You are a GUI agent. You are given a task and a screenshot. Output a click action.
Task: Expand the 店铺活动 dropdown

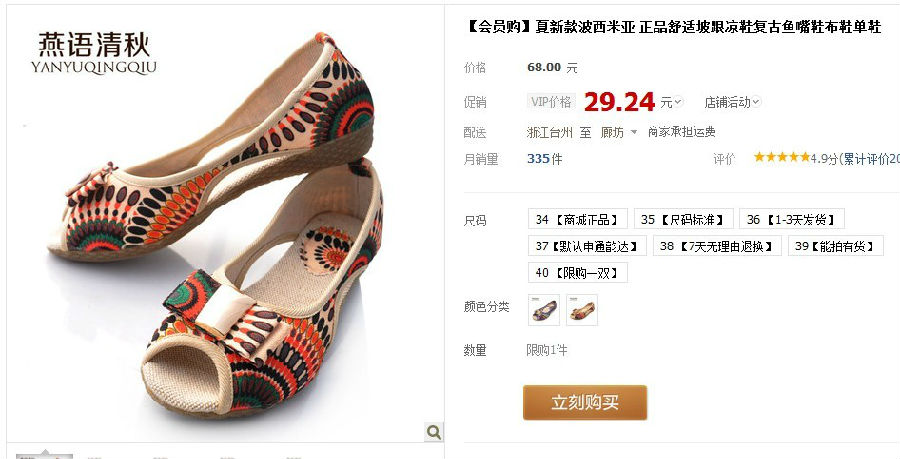pos(732,102)
